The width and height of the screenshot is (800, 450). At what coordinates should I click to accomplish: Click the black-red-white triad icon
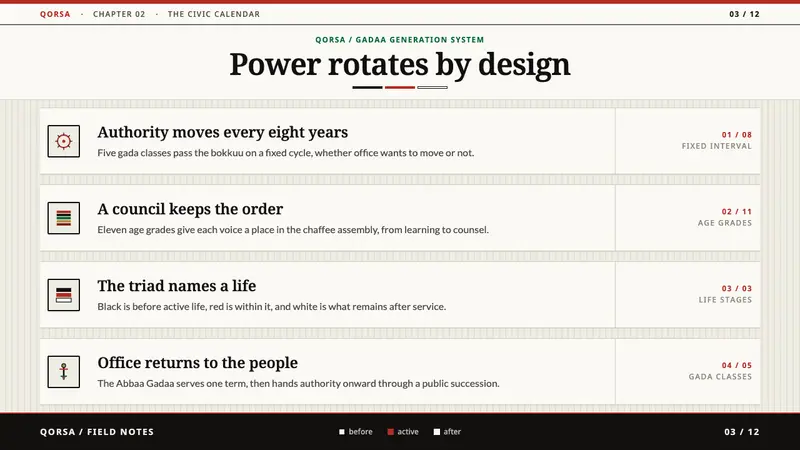pos(64,295)
